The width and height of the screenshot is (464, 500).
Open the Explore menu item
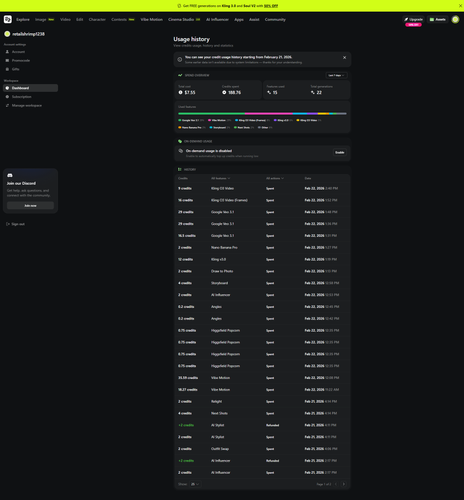(23, 20)
